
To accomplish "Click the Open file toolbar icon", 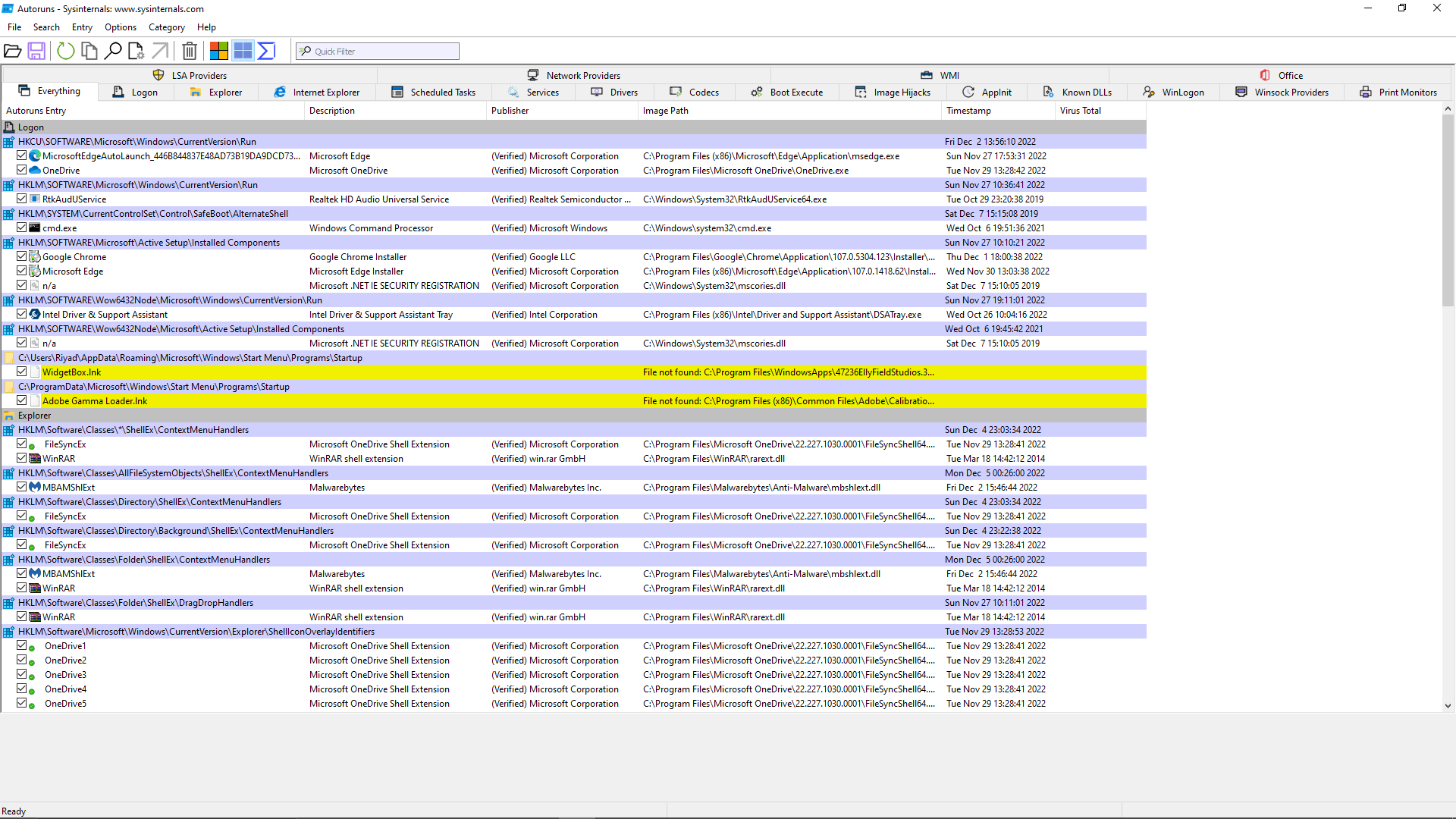I will [x=12, y=52].
